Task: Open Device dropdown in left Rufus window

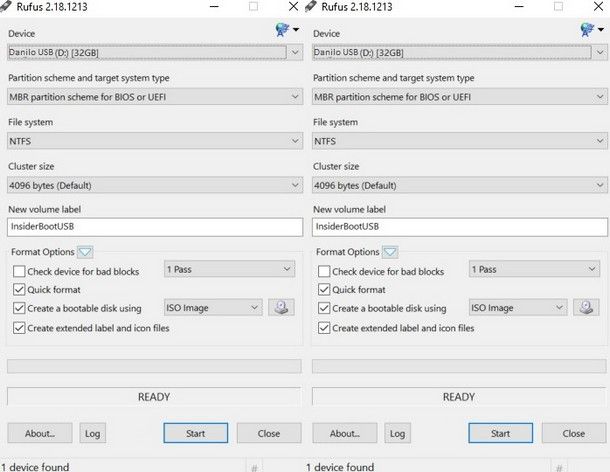Action: [x=155, y=52]
